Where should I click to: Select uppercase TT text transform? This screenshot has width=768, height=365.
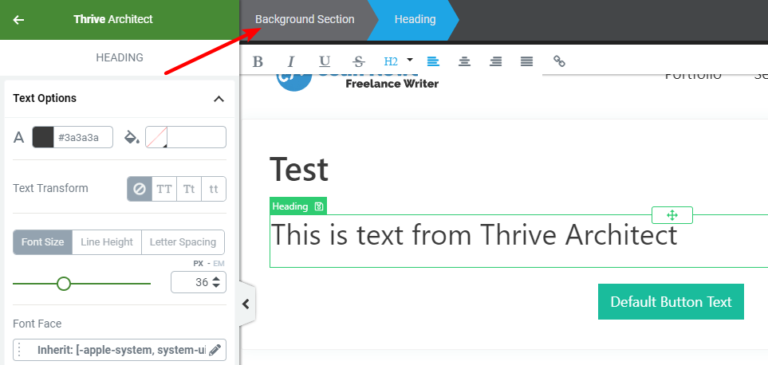click(164, 189)
